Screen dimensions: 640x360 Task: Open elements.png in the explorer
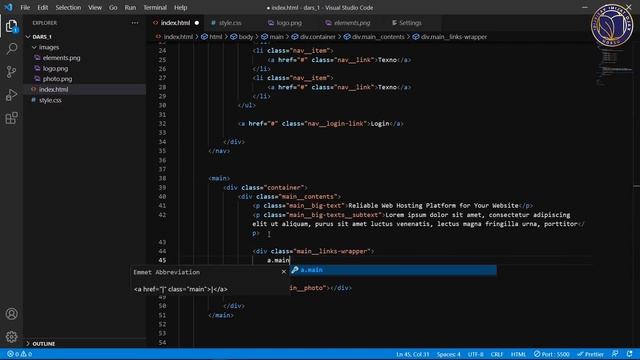pyautogui.click(x=61, y=58)
